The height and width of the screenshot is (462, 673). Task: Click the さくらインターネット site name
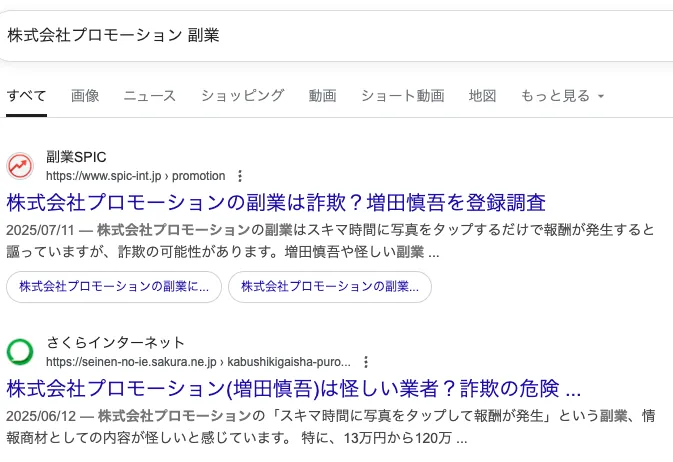pos(115,343)
